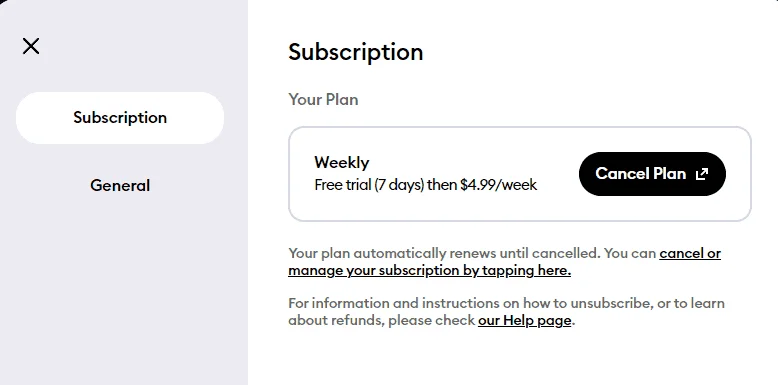Click the word 'Plan' inside the black button
The width and height of the screenshot is (778, 385).
point(670,174)
